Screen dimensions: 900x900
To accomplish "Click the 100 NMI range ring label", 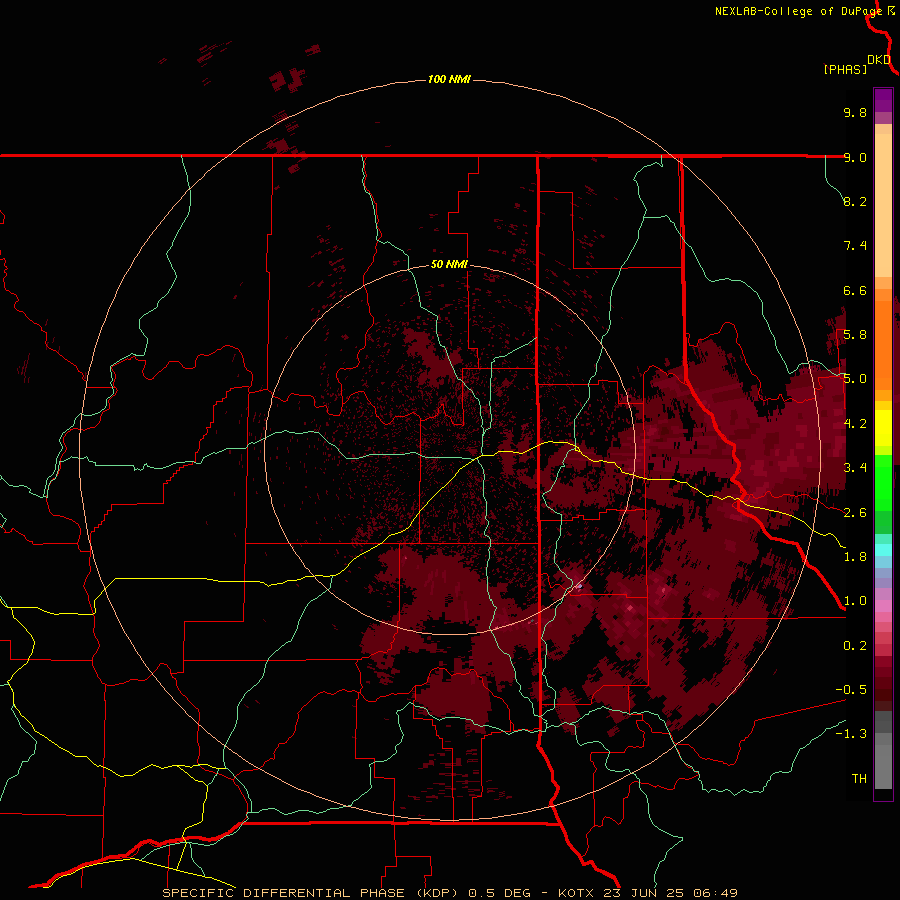I will click(x=449, y=79).
